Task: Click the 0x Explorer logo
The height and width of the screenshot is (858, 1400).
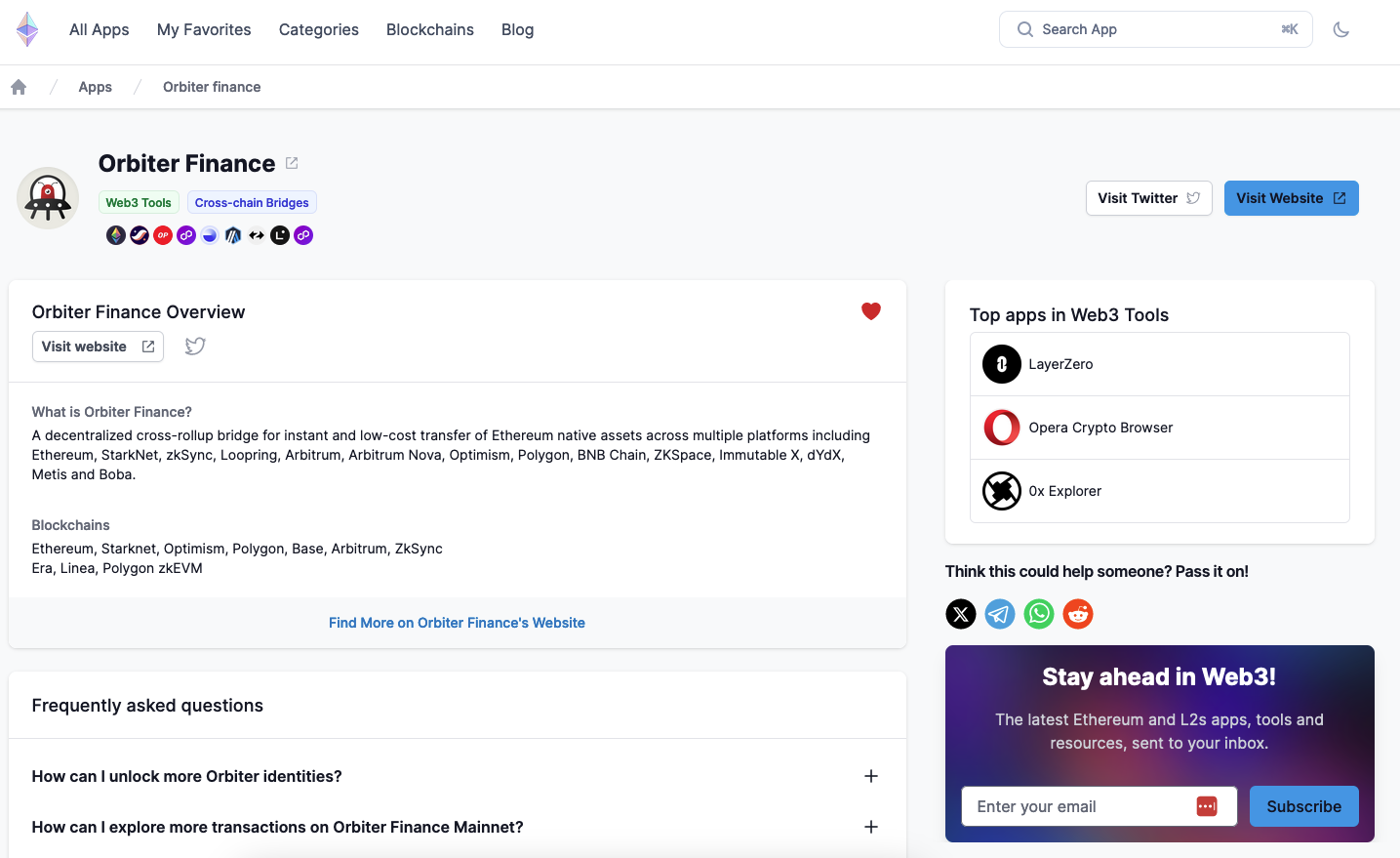Action: coord(1002,491)
